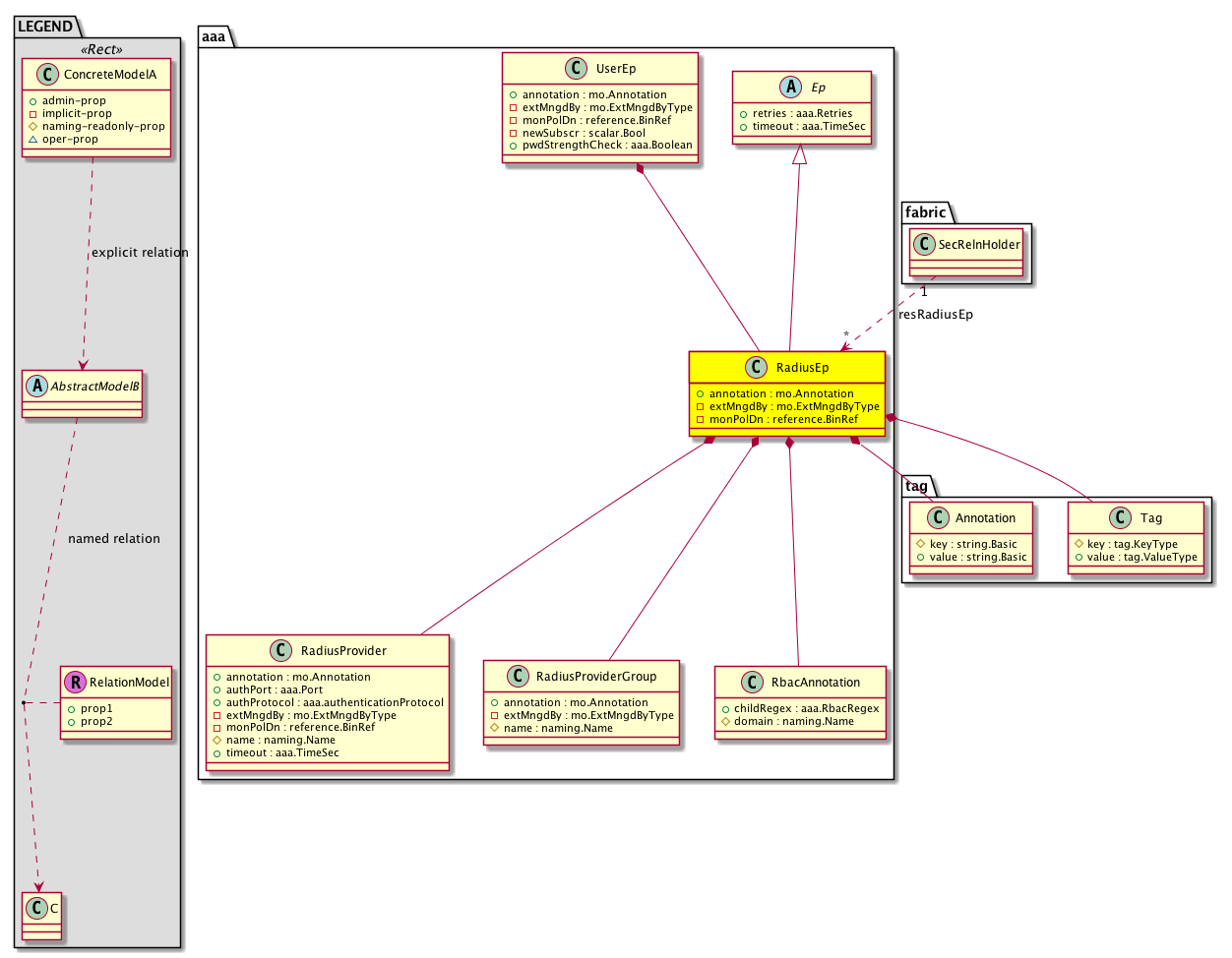Click the resRadiusEp relation label

[935, 315]
